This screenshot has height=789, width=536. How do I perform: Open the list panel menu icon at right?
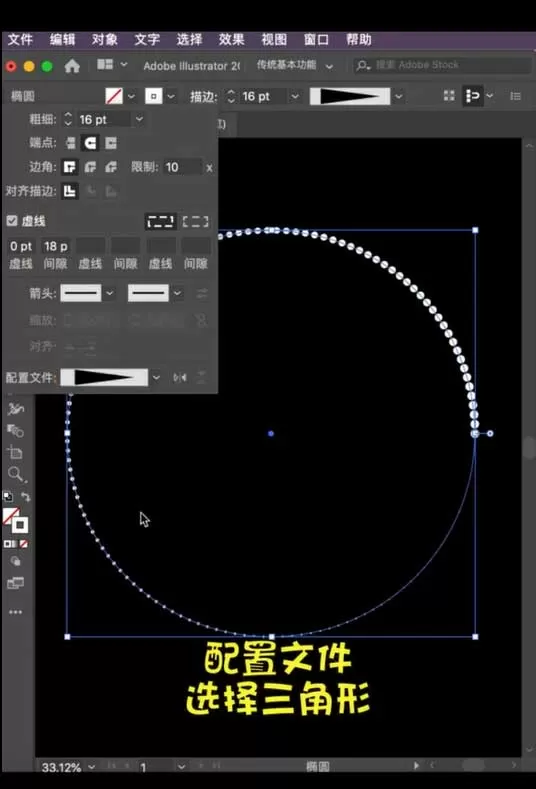[x=515, y=96]
